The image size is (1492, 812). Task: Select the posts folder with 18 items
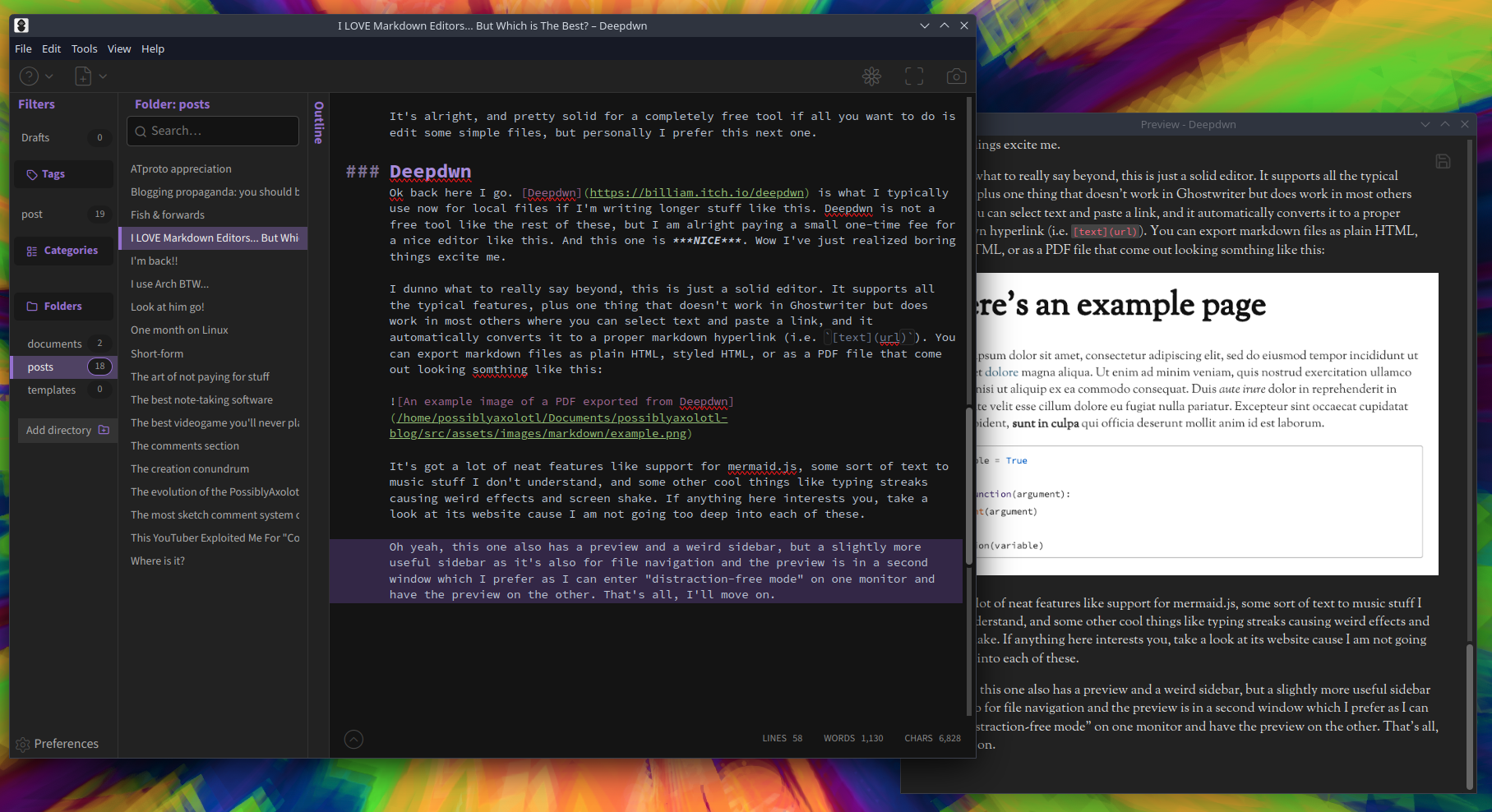[40, 367]
